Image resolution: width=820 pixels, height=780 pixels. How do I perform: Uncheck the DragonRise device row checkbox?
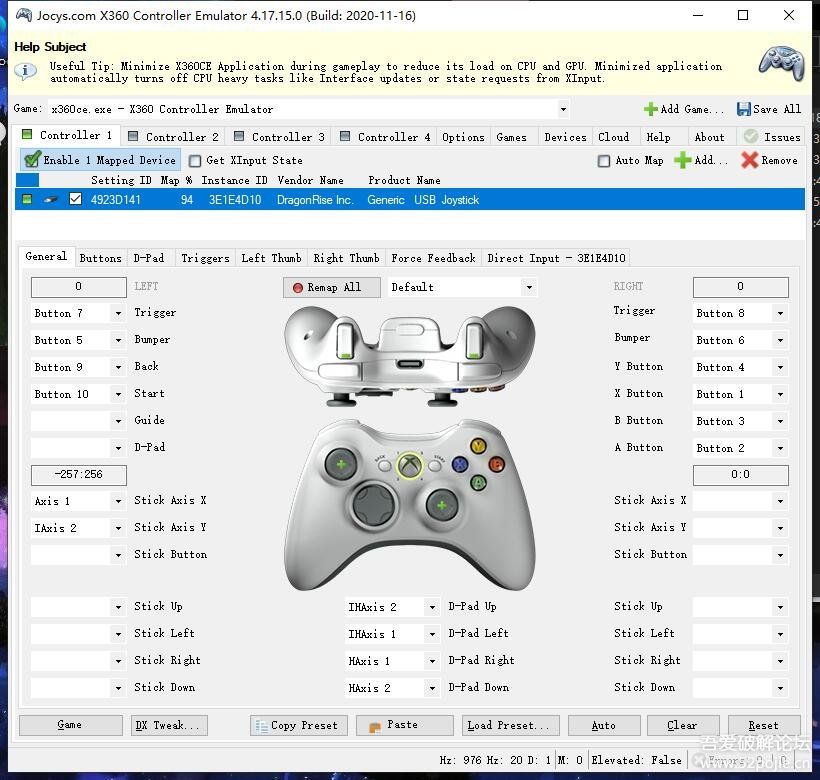pos(75,199)
